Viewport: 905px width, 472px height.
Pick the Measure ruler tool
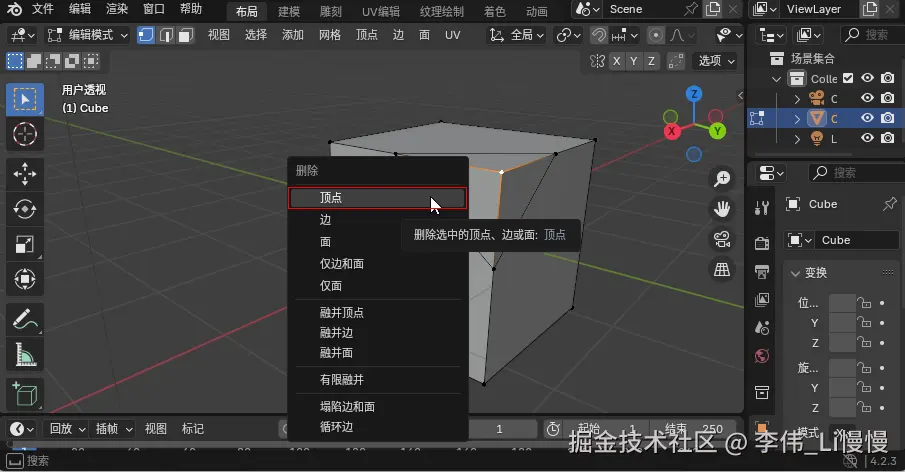[24, 354]
